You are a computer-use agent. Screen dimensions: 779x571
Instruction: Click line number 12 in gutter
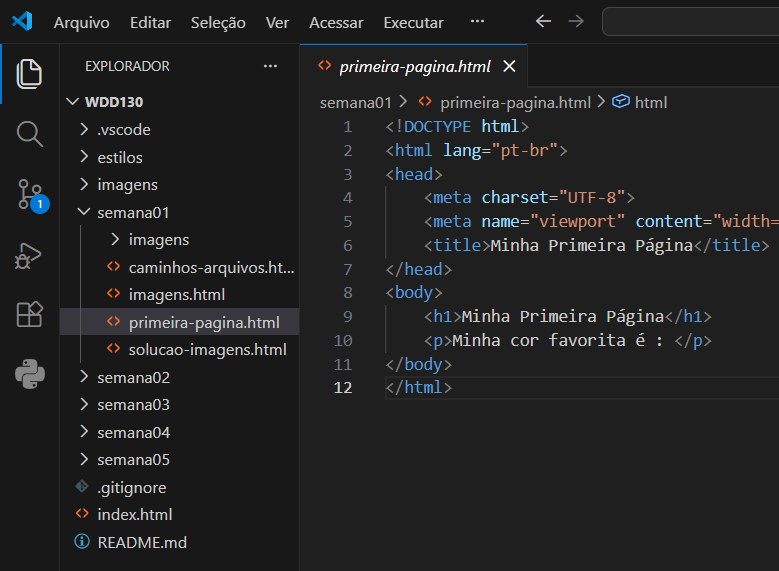pos(343,388)
